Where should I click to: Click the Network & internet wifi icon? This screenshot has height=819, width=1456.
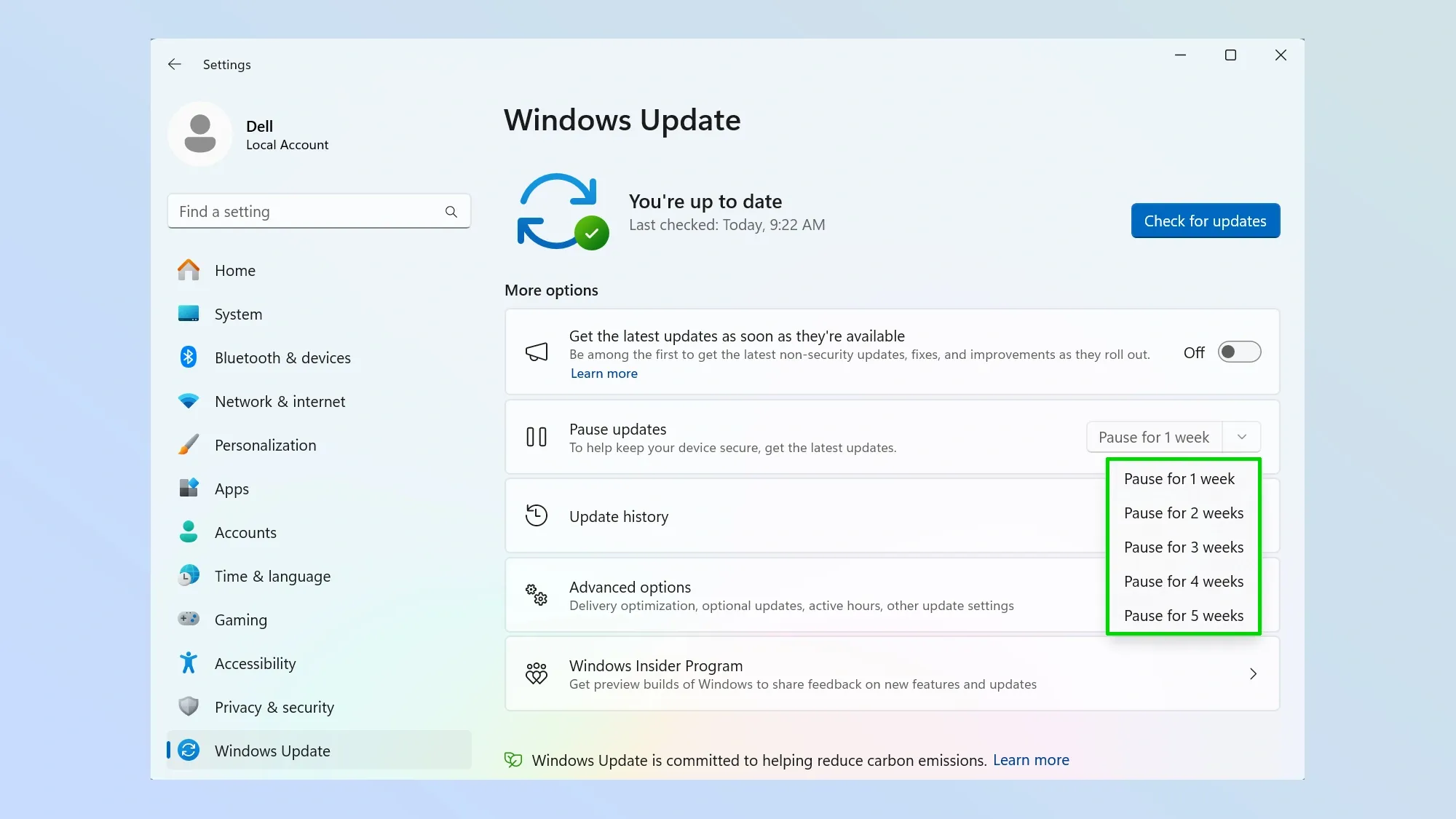(x=189, y=401)
